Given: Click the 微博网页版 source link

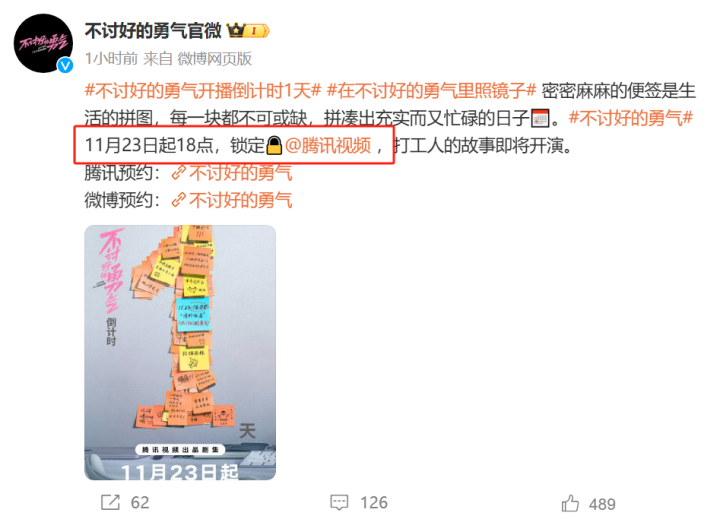Looking at the screenshot, I should 214,59.
